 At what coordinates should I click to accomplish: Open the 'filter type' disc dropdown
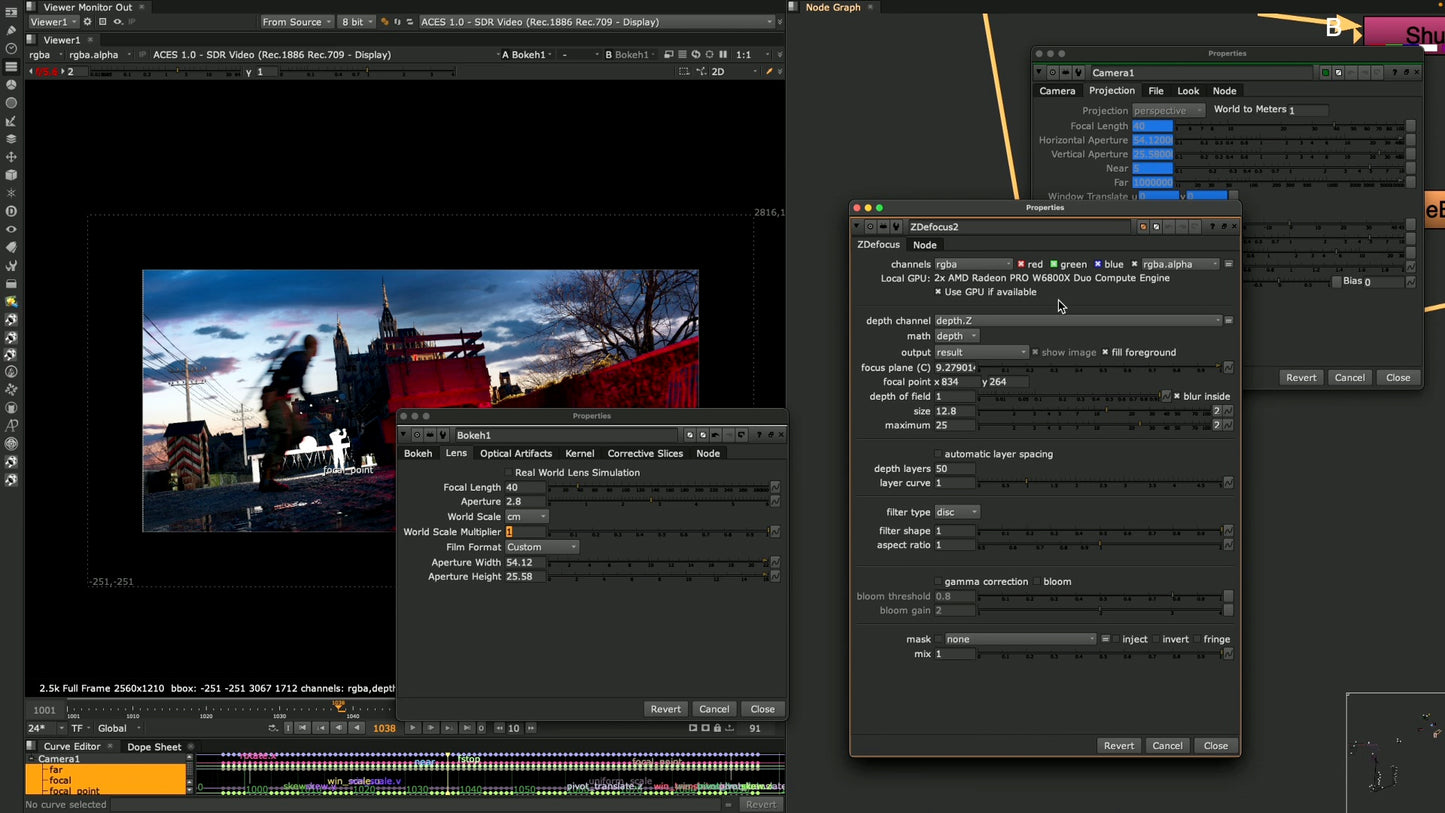[957, 512]
